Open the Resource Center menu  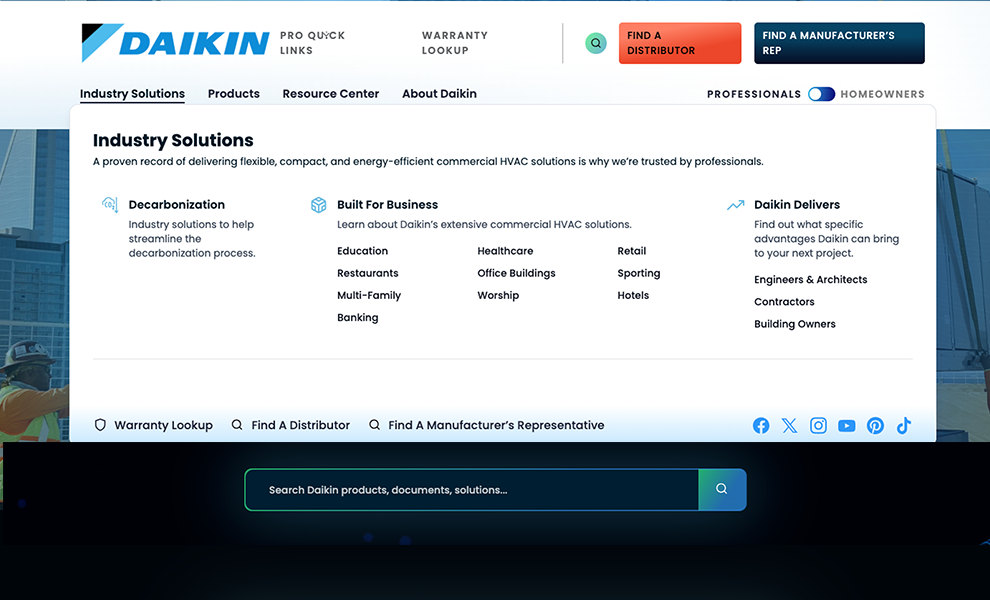coord(331,94)
